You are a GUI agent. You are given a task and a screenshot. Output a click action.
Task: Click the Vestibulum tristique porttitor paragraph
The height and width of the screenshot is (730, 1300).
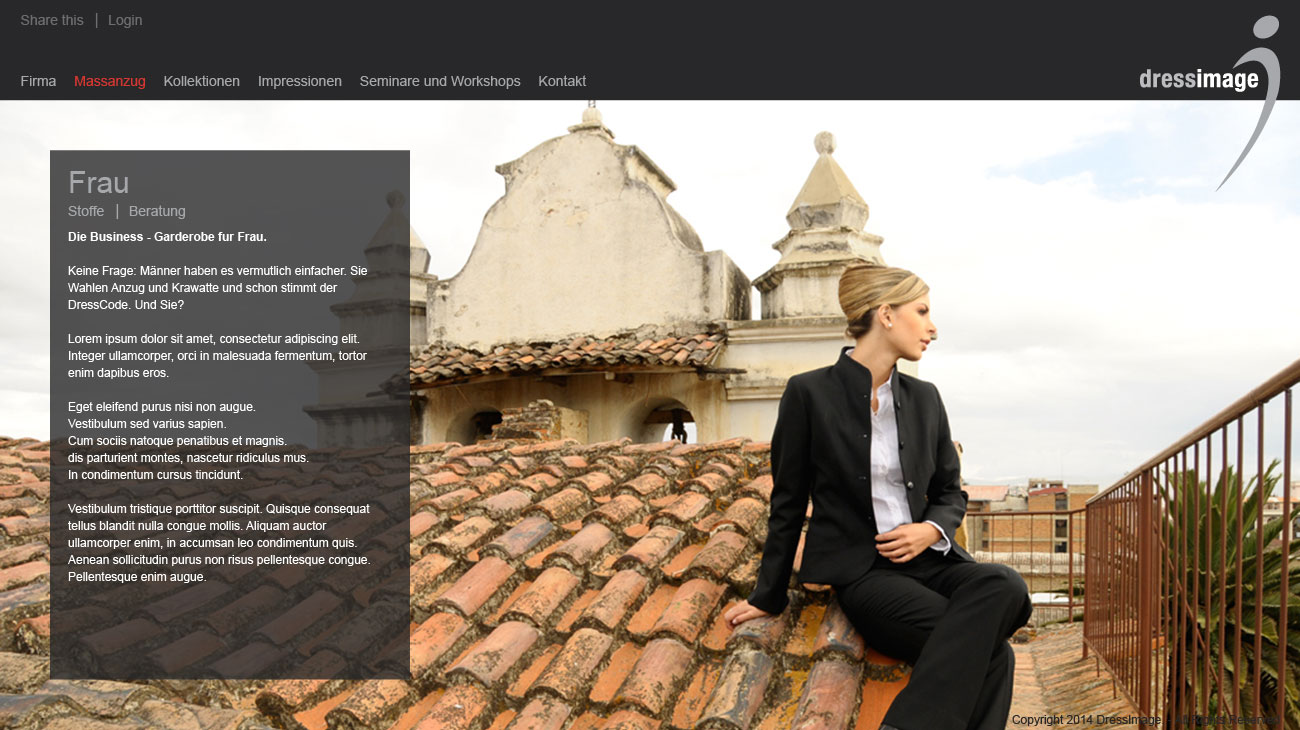219,543
